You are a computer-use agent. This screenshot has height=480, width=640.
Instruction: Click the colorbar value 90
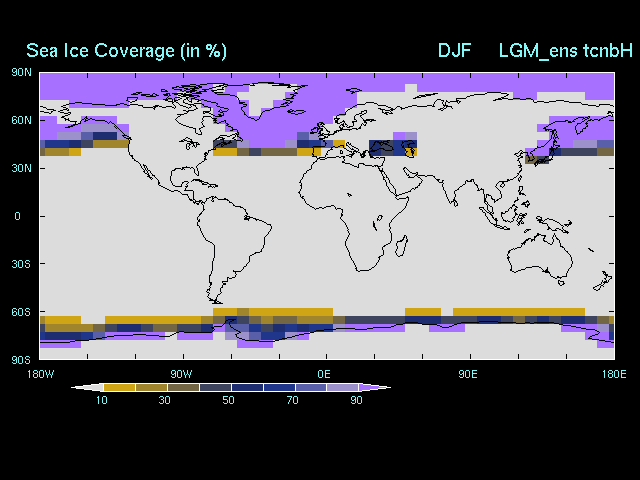coord(356,400)
